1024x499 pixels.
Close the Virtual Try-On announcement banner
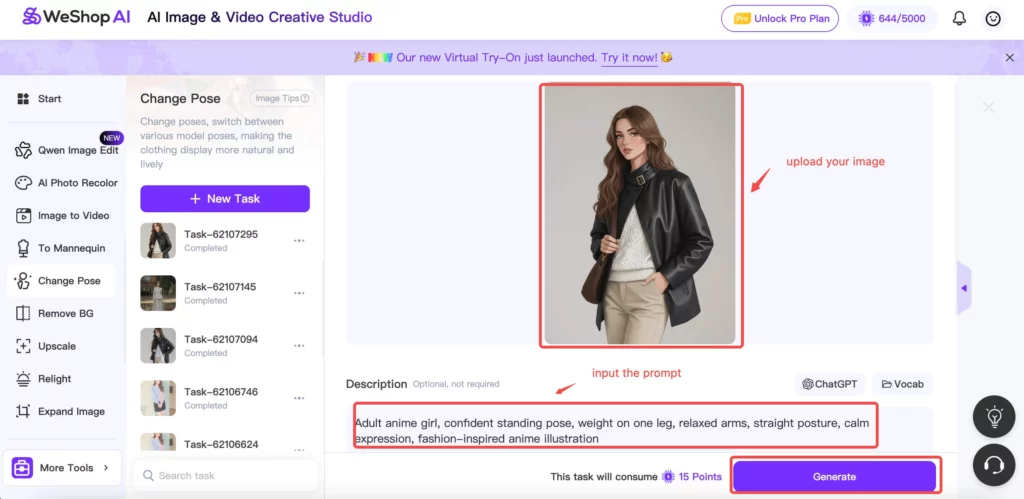pos(1009,58)
